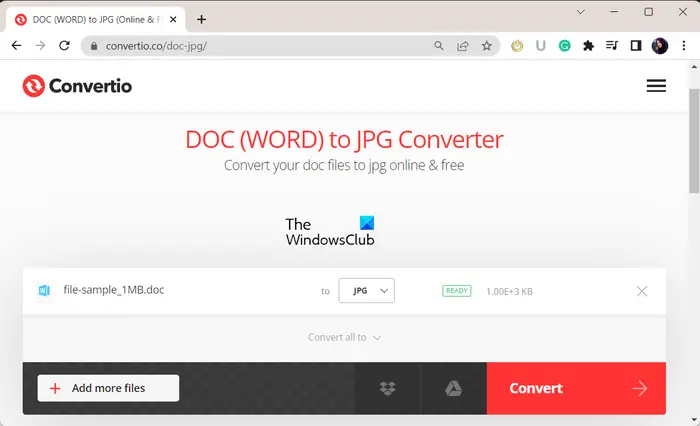Open Chrome three-dot menu
Image resolution: width=700 pixels, height=426 pixels.
coord(683,46)
